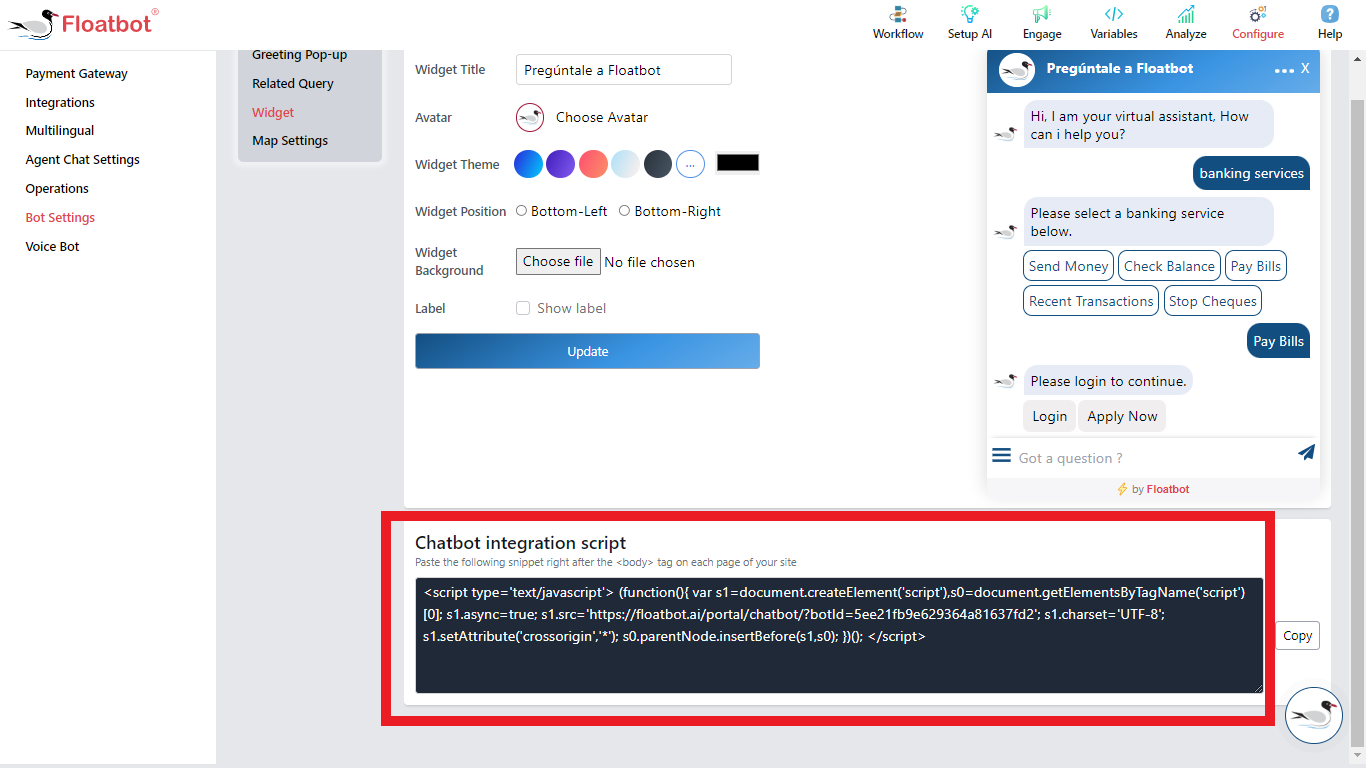Switch to Map Settings submenu
The image size is (1366, 768).
[290, 141]
